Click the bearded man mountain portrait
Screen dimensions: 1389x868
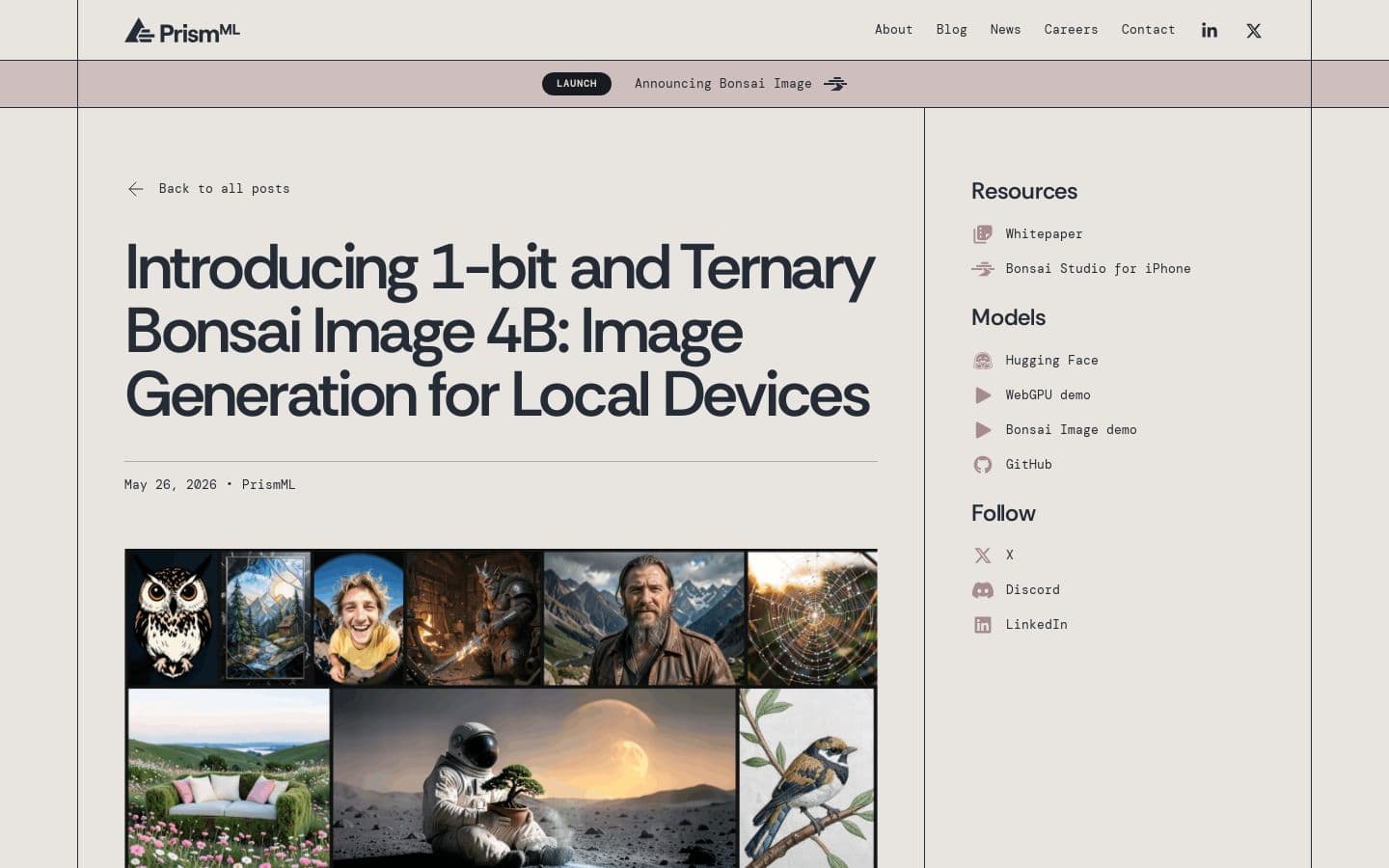point(644,618)
